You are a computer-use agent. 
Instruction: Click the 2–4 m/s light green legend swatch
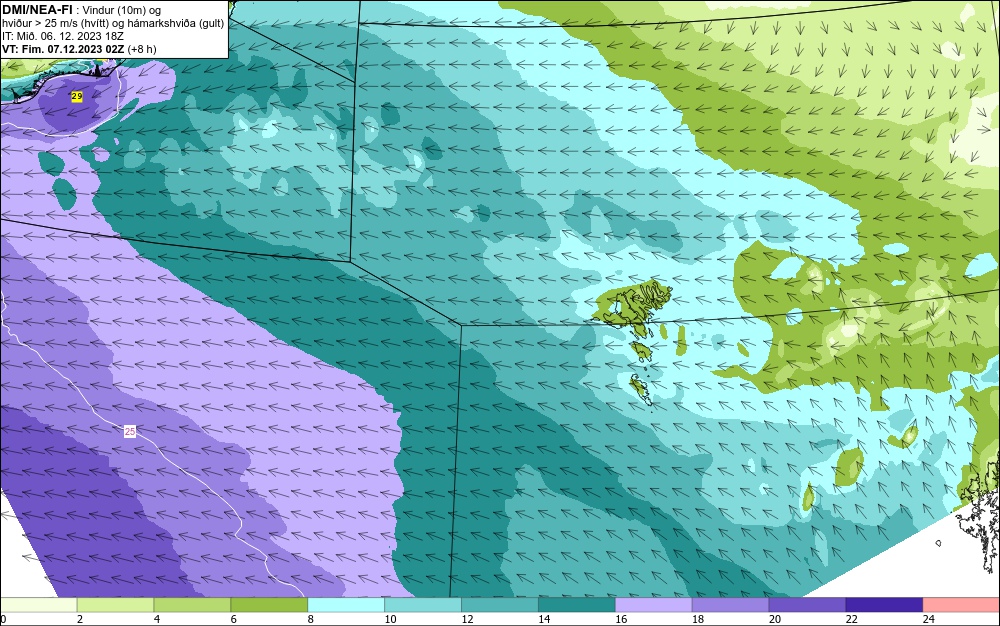coord(115,605)
